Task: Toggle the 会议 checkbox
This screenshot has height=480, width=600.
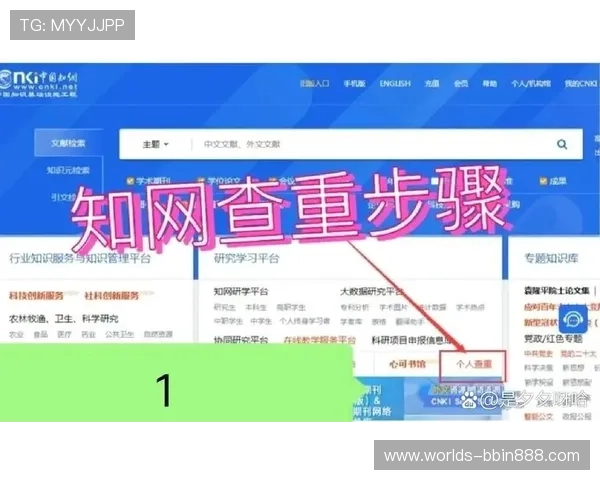Action: (272, 181)
